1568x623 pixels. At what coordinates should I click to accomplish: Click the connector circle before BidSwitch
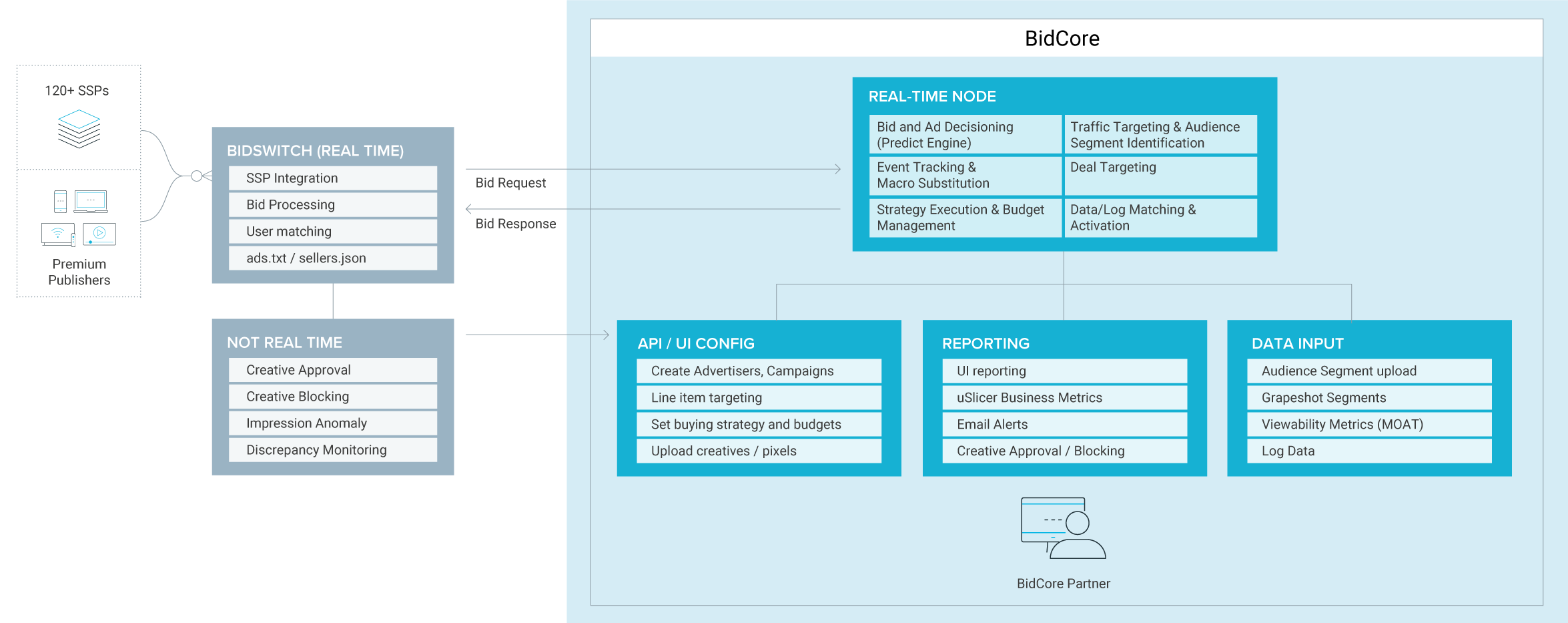click(x=196, y=176)
